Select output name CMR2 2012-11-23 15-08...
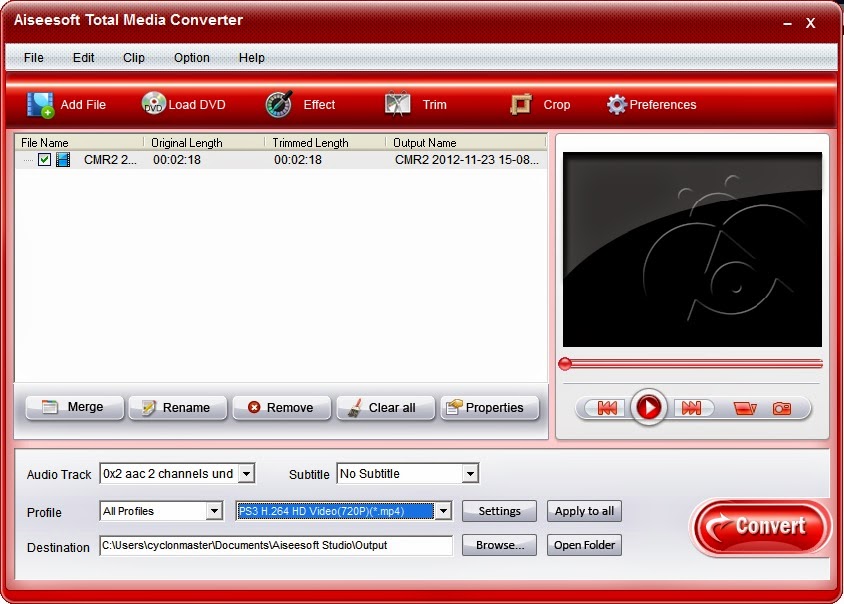The height and width of the screenshot is (604, 844). 466,160
